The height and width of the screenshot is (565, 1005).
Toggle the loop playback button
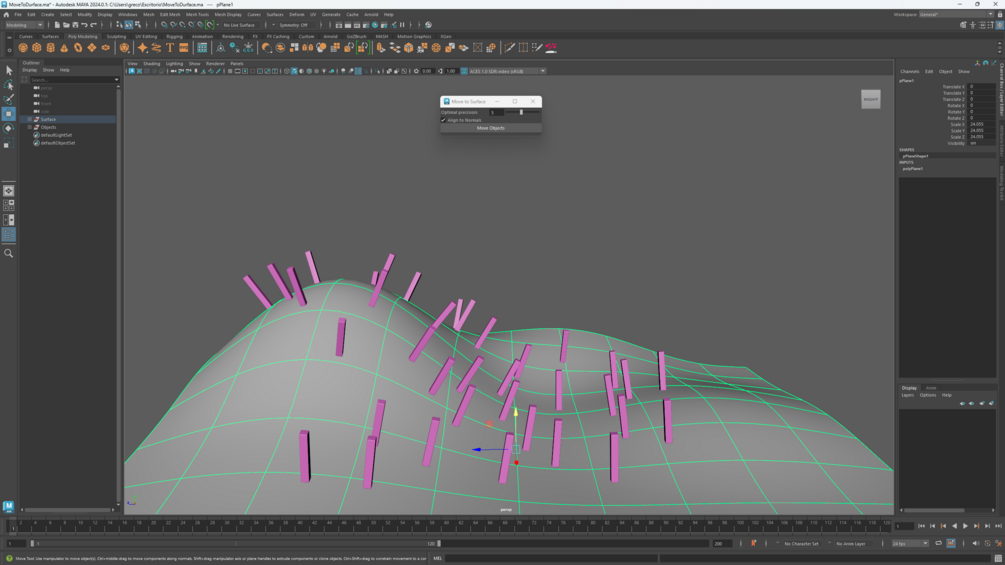[x=938, y=543]
